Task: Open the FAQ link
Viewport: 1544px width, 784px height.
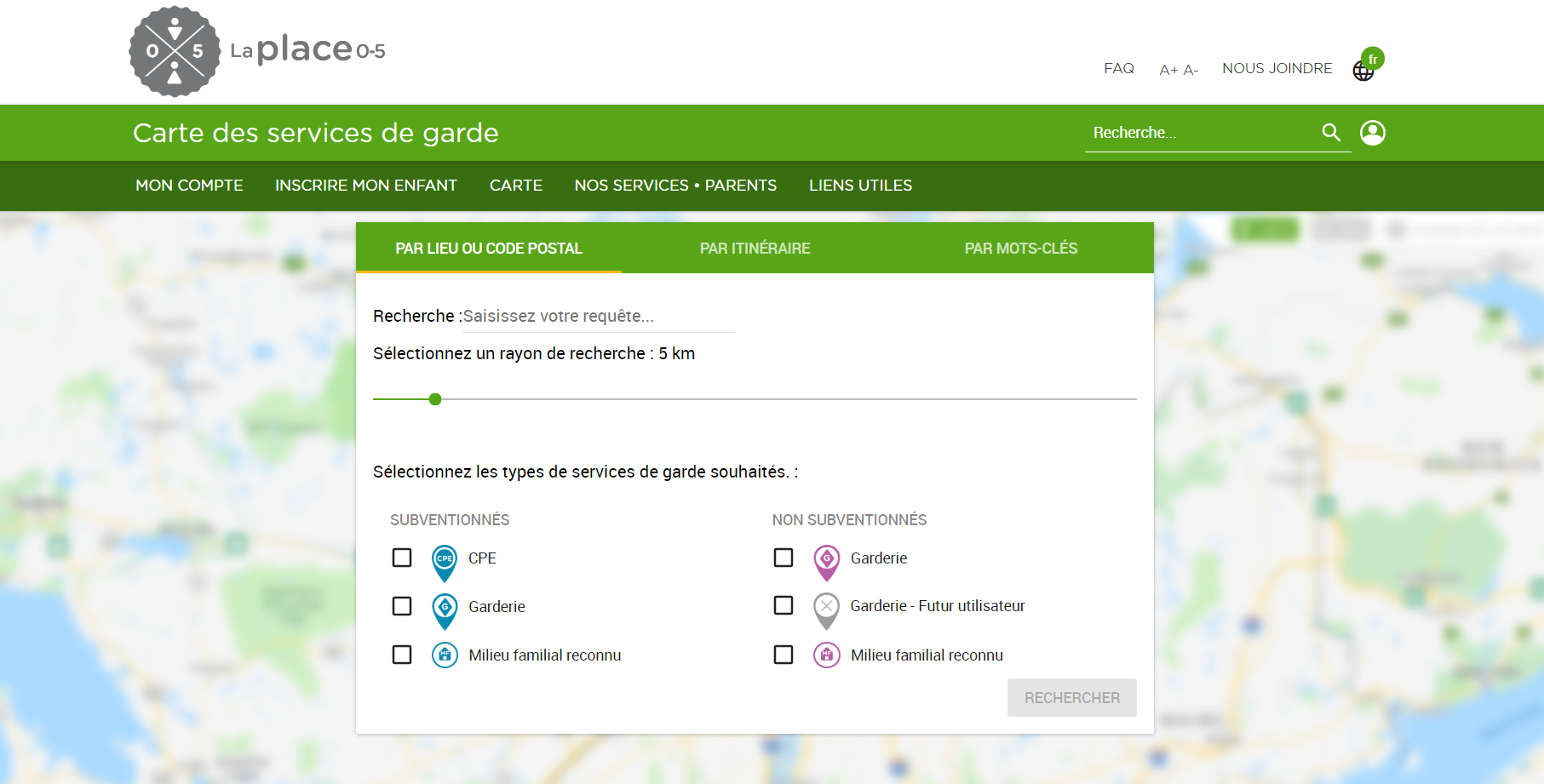Action: click(x=1119, y=68)
